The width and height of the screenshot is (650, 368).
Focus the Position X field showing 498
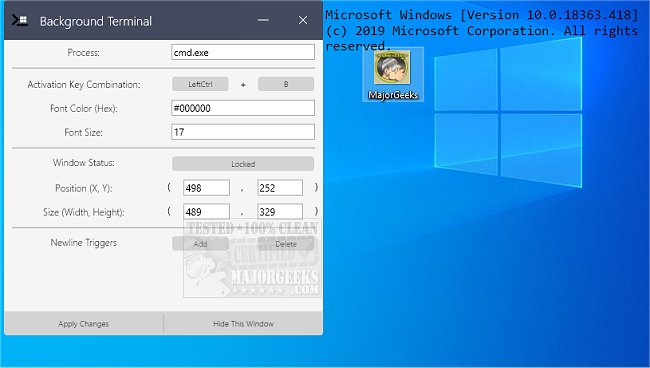pyautogui.click(x=206, y=188)
